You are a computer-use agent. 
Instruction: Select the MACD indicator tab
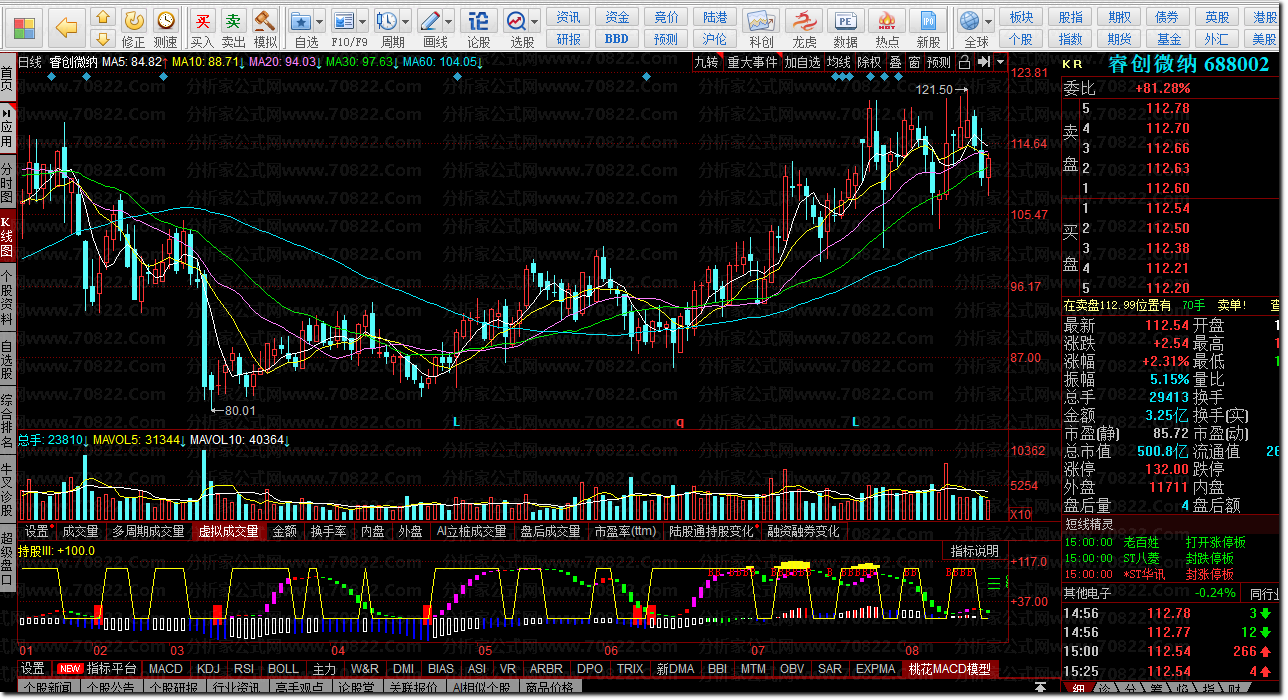pos(166,668)
